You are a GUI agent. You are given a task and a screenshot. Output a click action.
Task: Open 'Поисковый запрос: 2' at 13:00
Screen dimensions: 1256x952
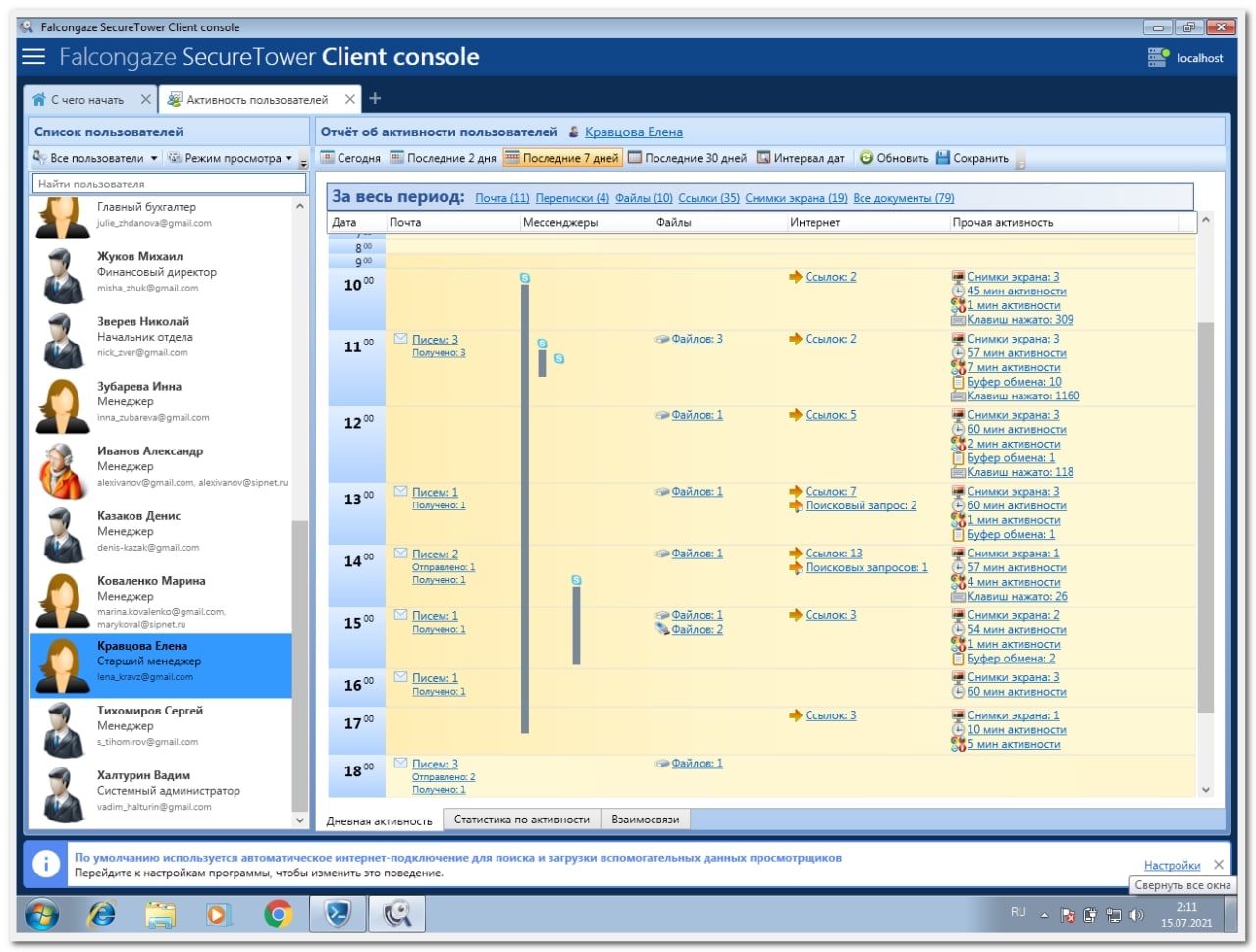861,506
